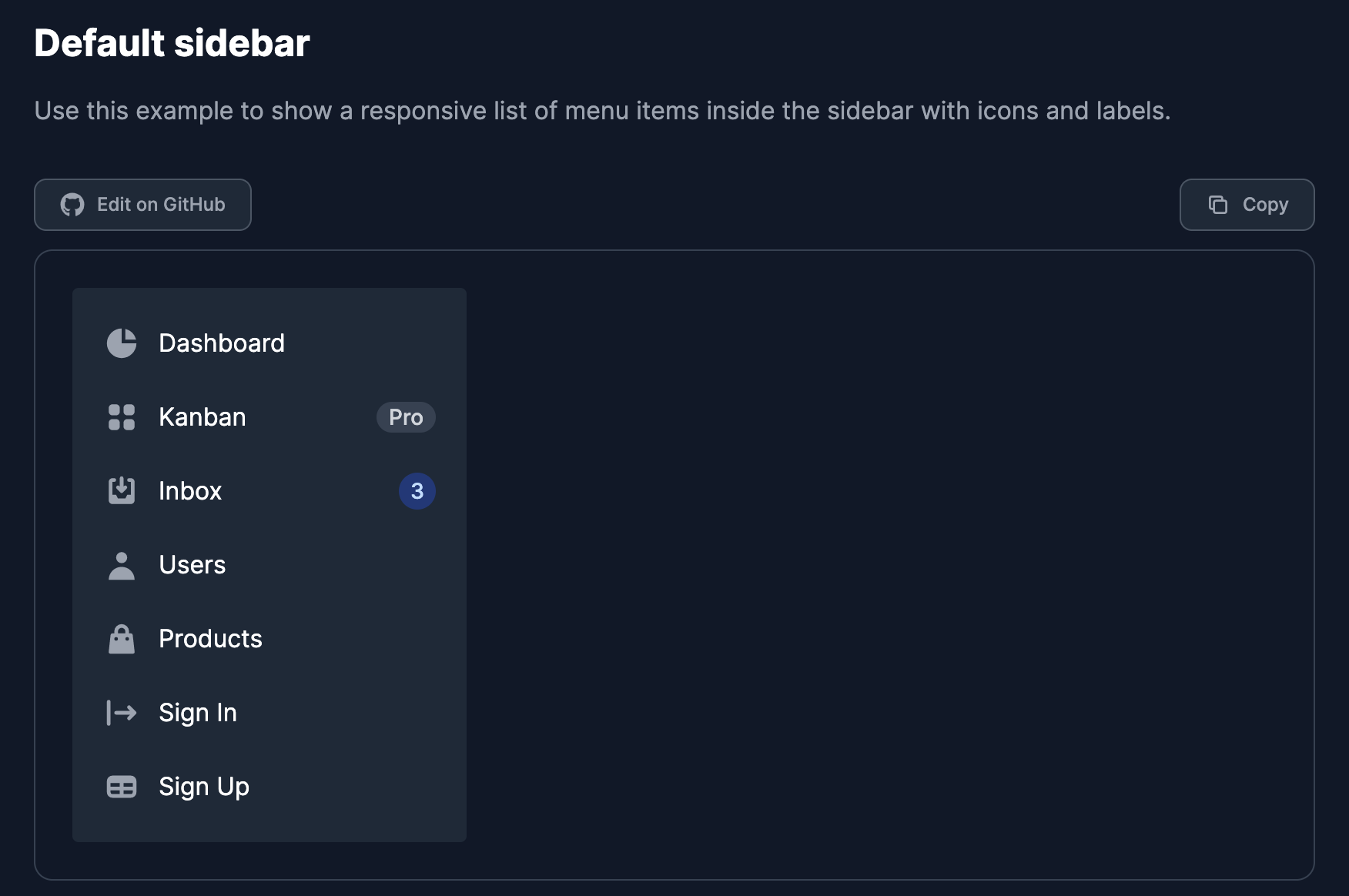Select the Kanban sidebar entry

pyautogui.click(x=202, y=417)
